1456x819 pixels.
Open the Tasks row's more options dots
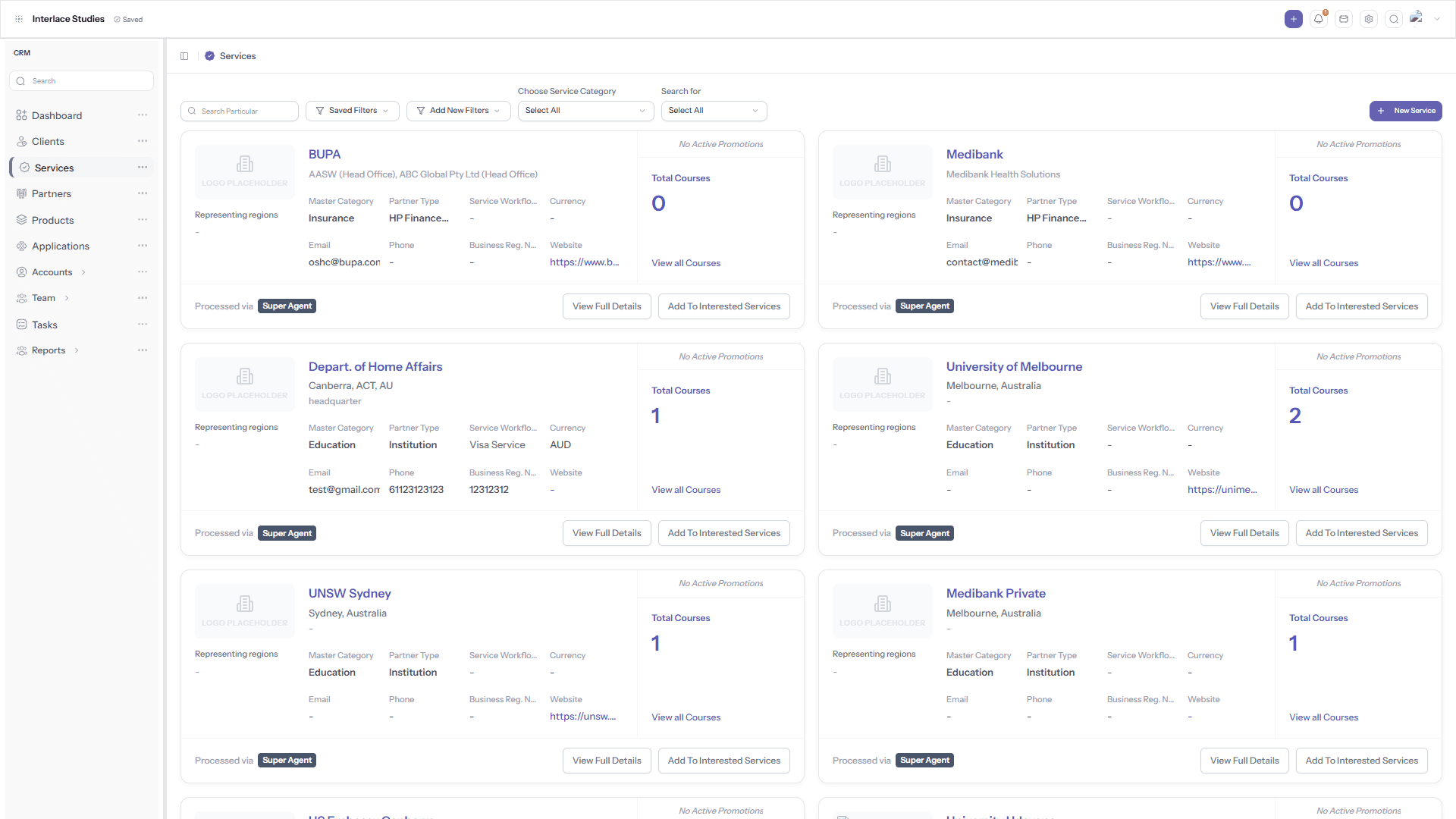click(143, 325)
